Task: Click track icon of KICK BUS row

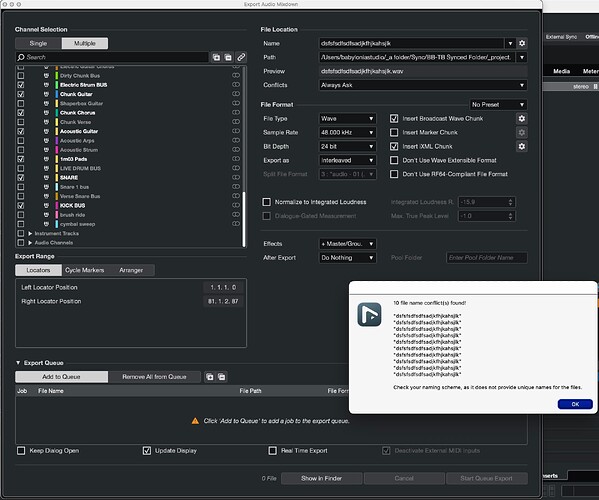Action: [46, 206]
